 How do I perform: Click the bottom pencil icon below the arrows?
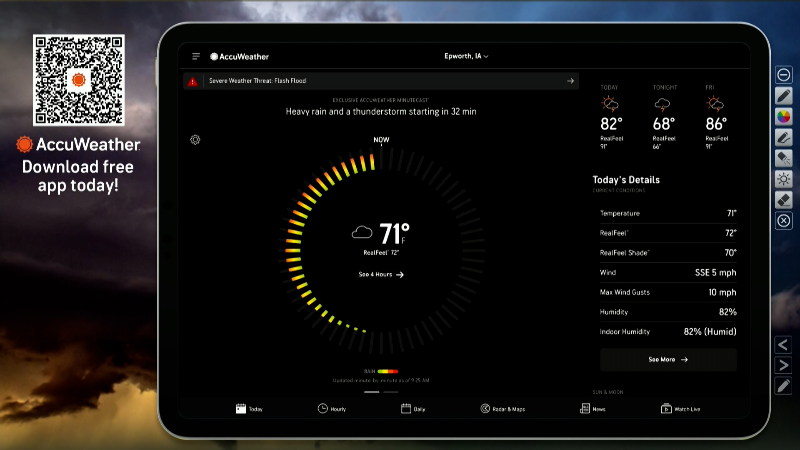(783, 386)
